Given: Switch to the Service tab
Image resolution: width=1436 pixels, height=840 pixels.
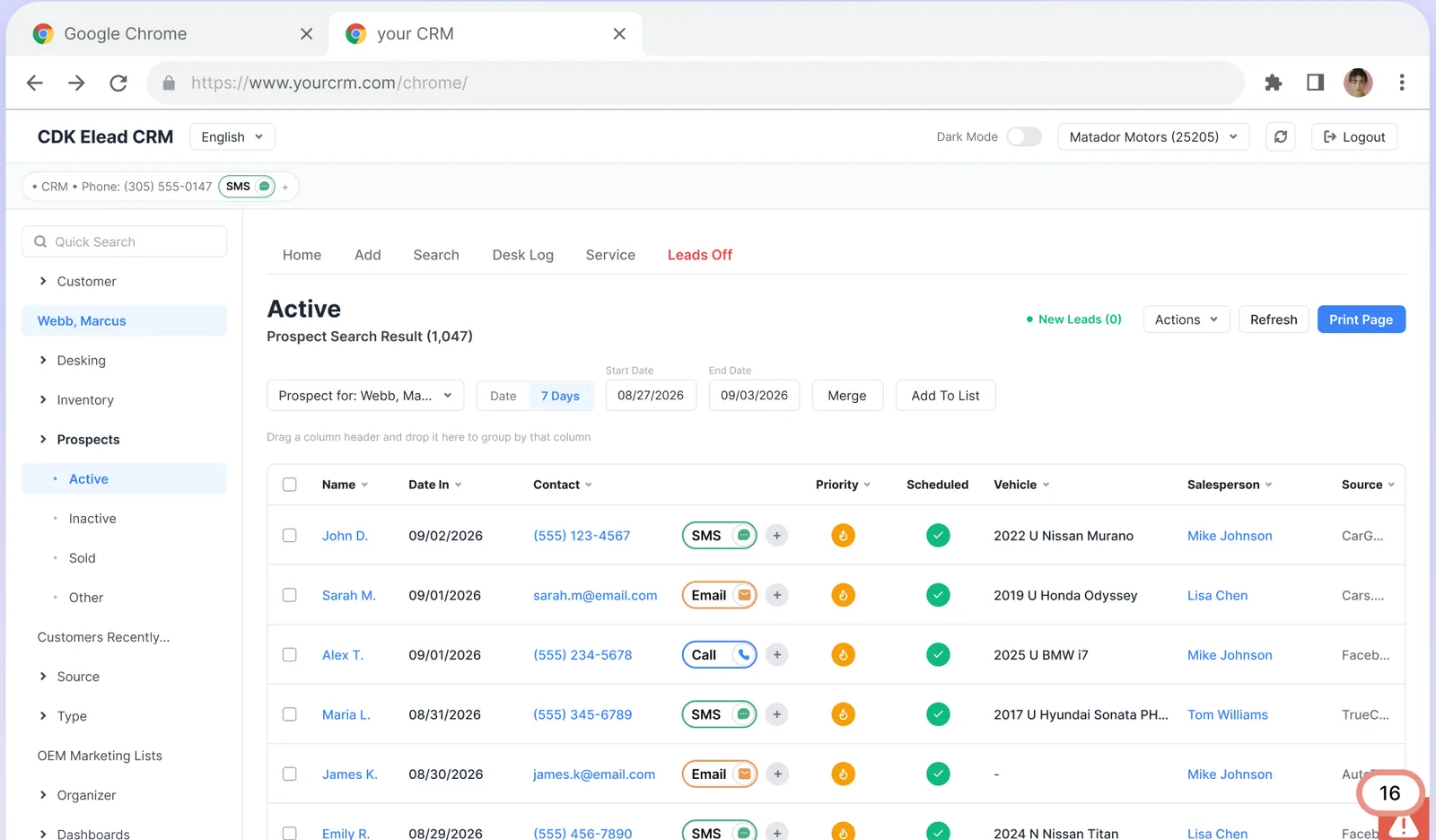Looking at the screenshot, I should coord(610,255).
